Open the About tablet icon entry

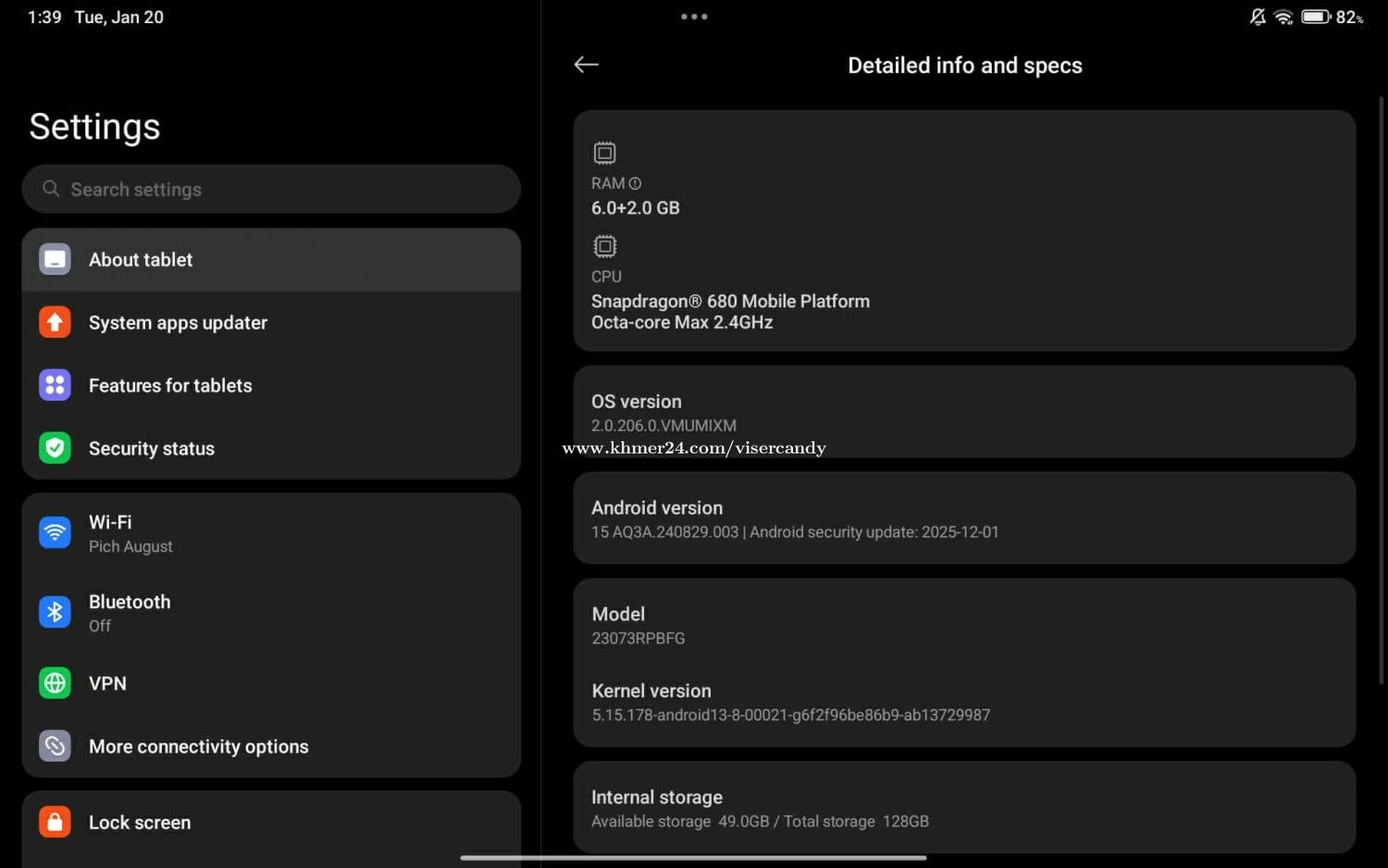[x=55, y=260]
